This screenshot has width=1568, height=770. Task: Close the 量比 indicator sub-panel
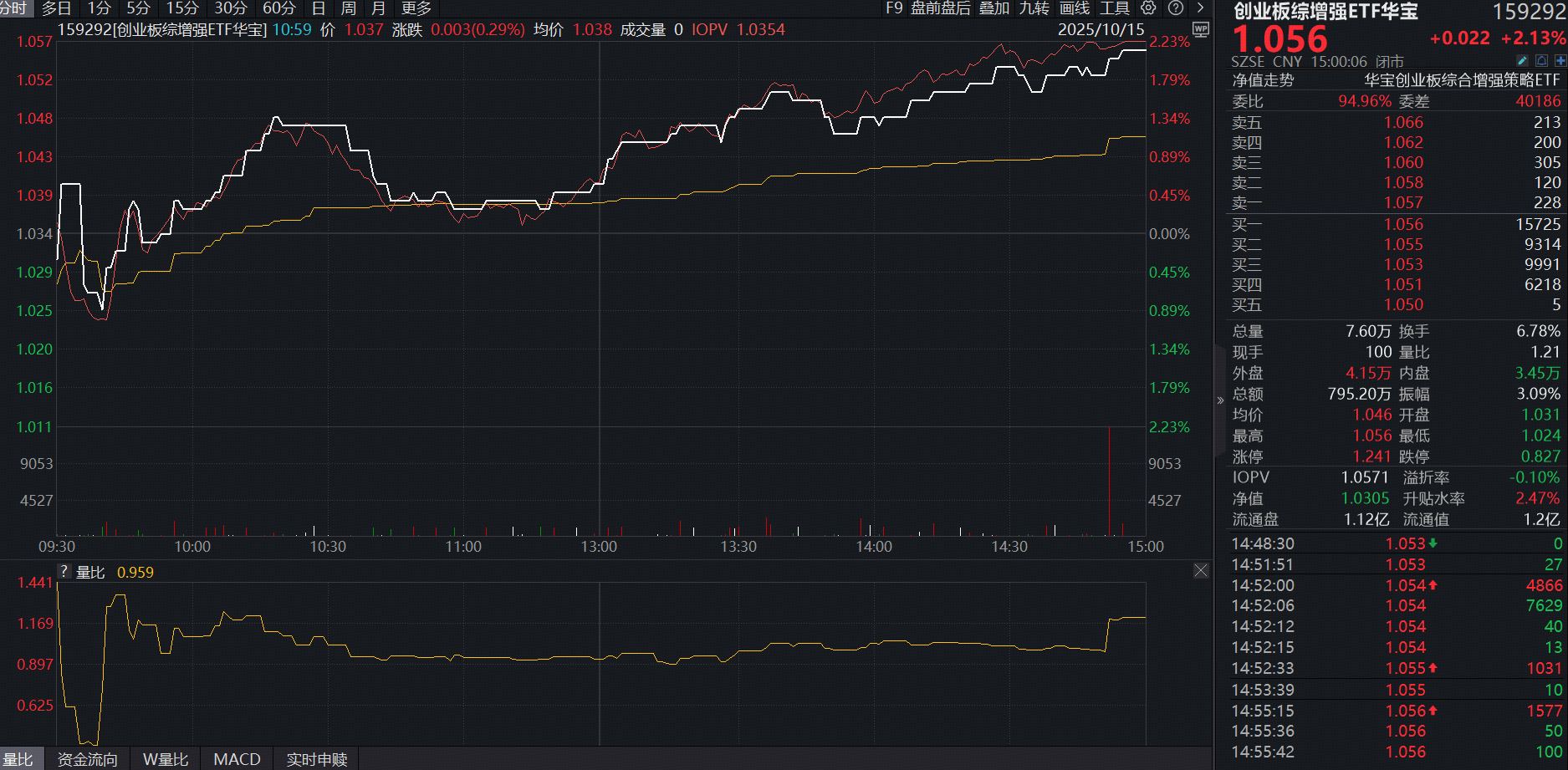1201,571
